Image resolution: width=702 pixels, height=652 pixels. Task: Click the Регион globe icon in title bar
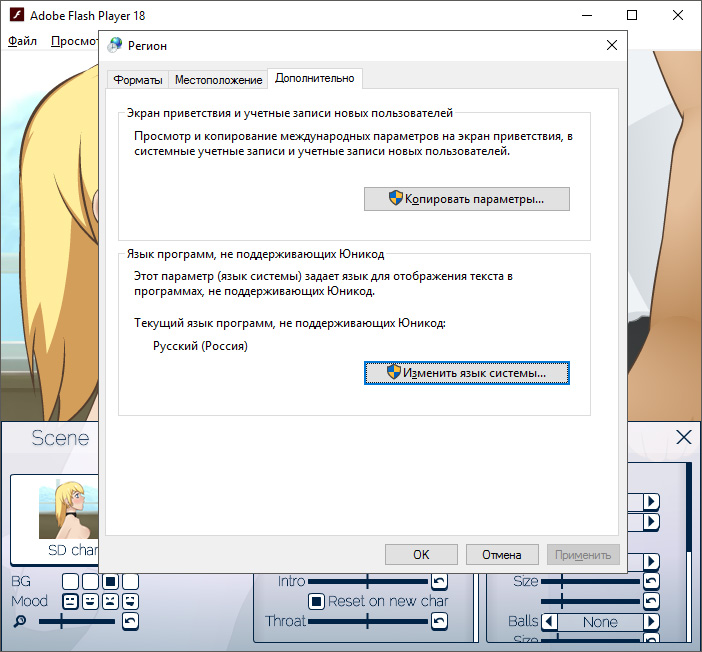click(x=116, y=45)
